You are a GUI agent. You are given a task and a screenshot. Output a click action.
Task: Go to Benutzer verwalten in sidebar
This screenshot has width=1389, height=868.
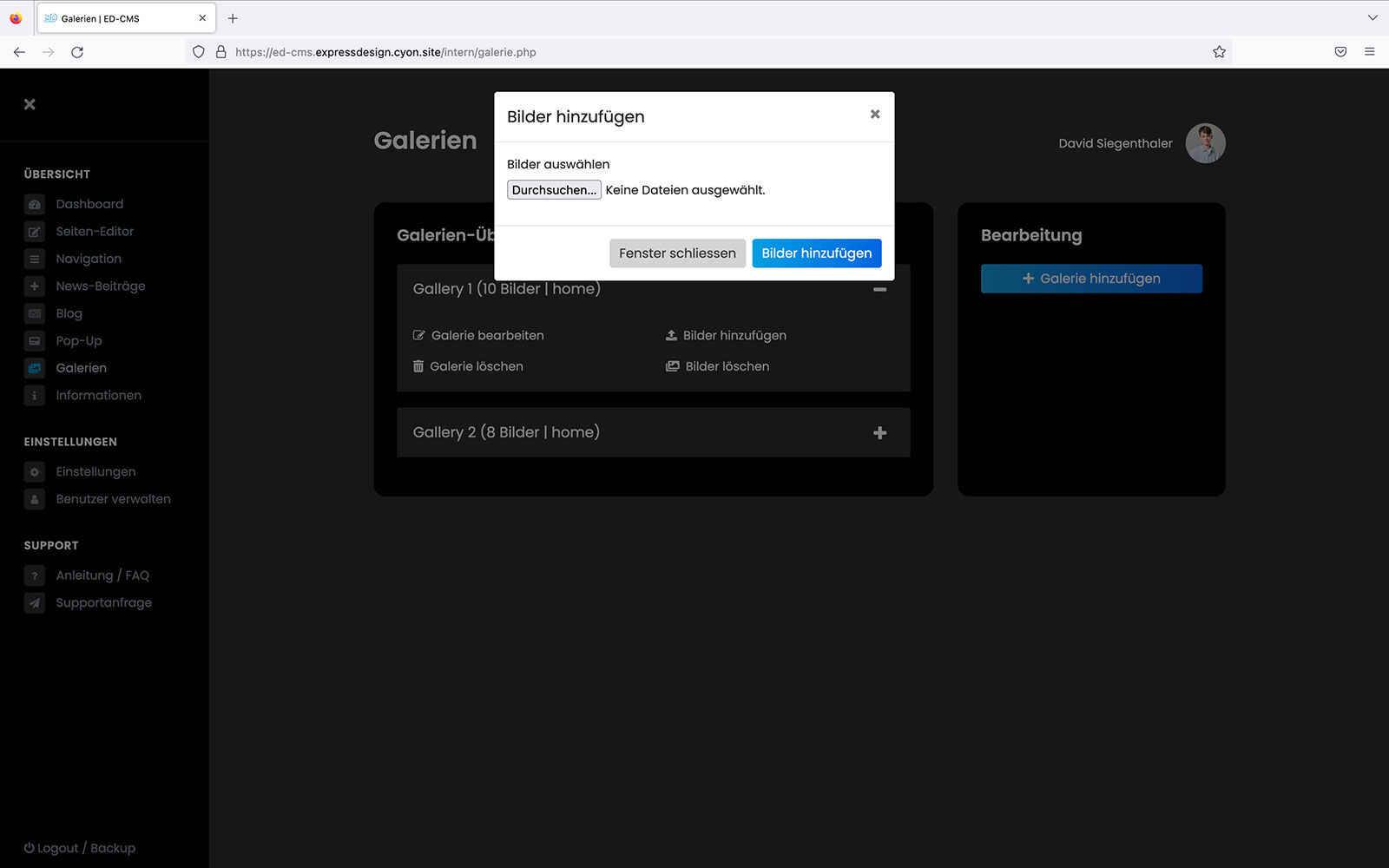click(x=113, y=499)
